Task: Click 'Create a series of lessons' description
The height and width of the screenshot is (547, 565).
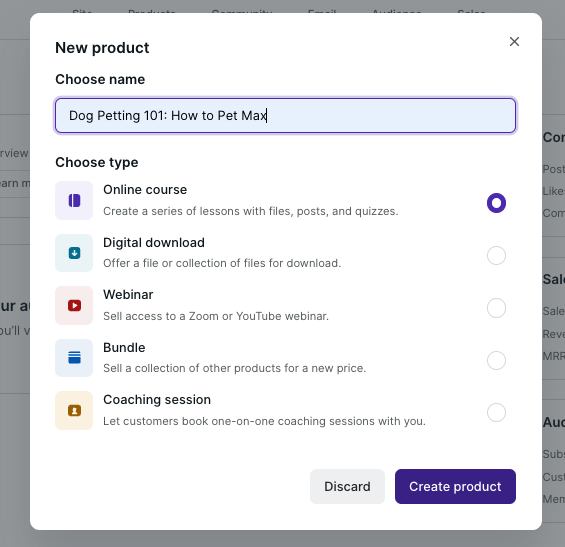Action: 251,211
